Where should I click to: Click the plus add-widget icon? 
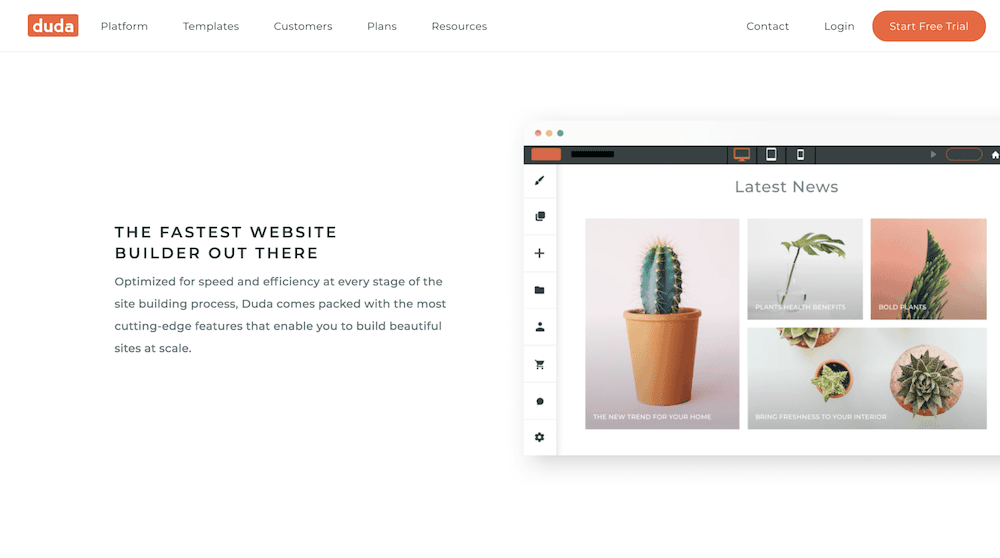(540, 253)
